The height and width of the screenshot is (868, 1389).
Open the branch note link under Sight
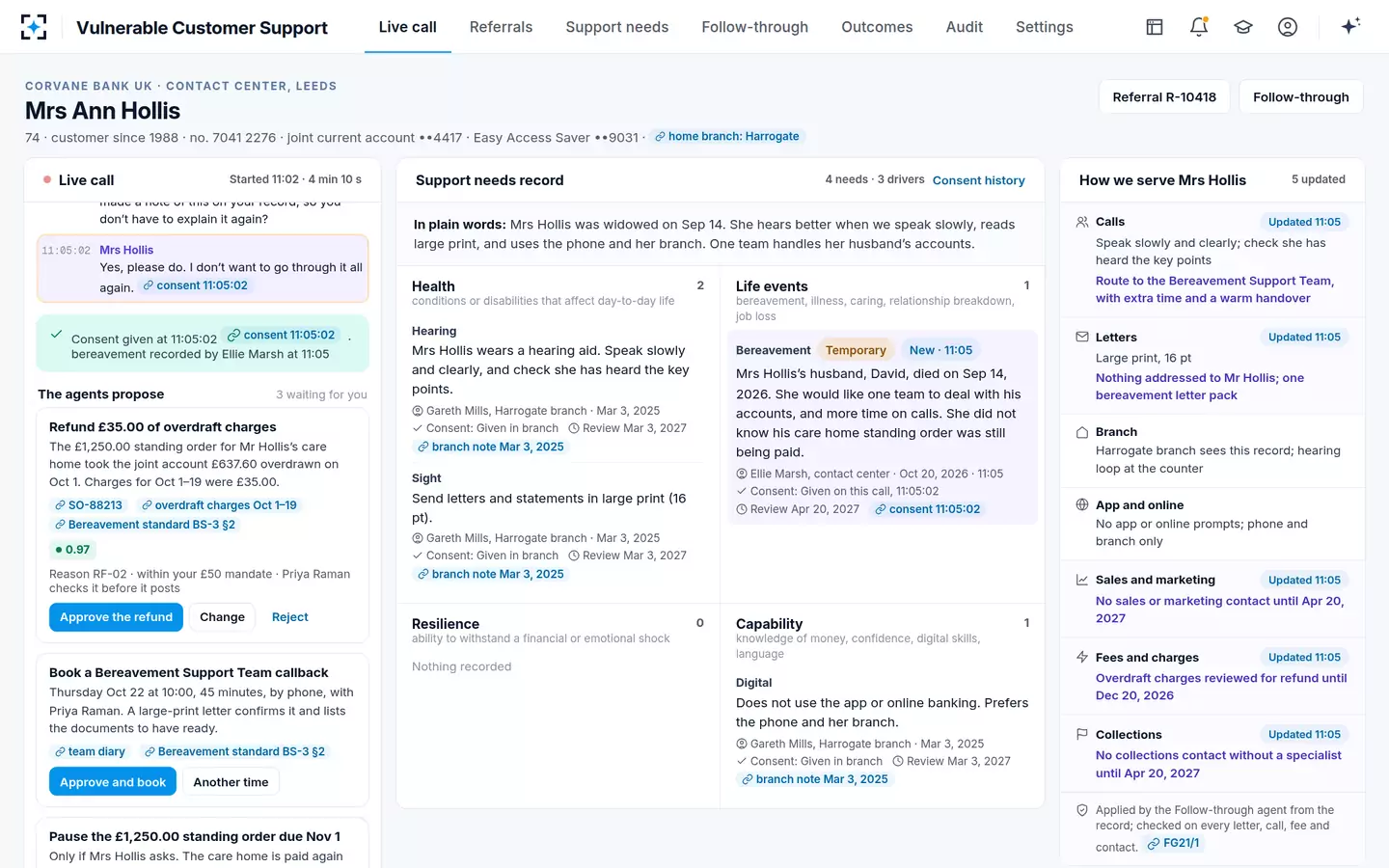point(491,574)
